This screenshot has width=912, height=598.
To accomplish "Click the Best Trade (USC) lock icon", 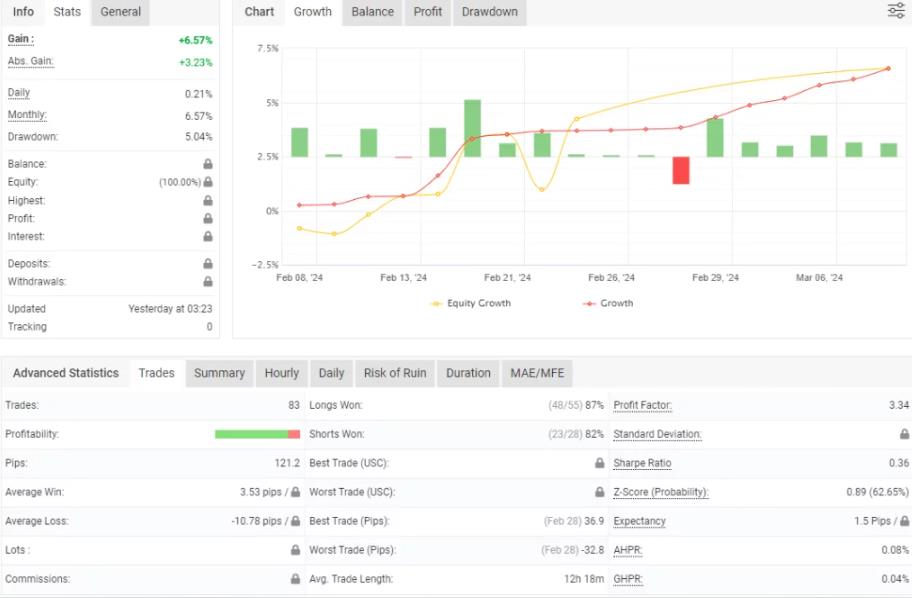I will [x=600, y=463].
